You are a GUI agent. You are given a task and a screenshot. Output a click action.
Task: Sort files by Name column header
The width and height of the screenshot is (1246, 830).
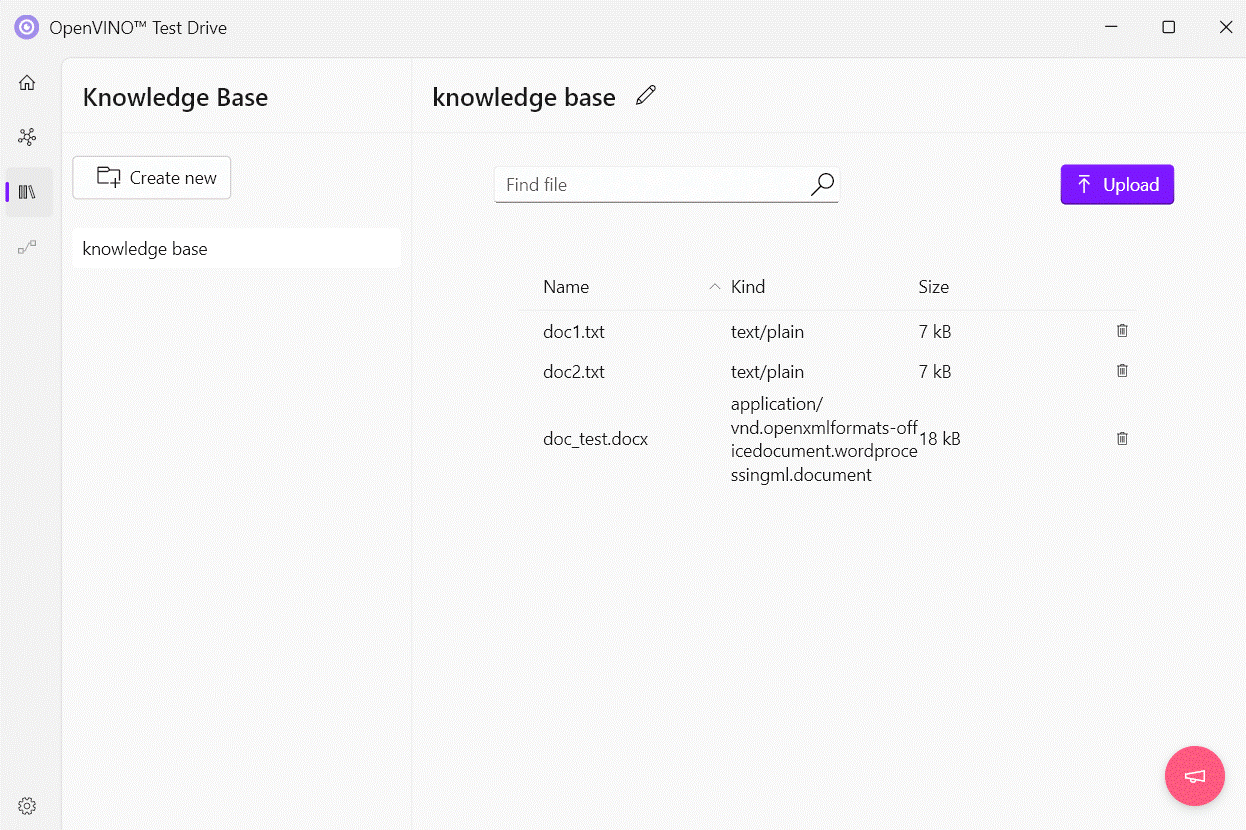coord(566,287)
